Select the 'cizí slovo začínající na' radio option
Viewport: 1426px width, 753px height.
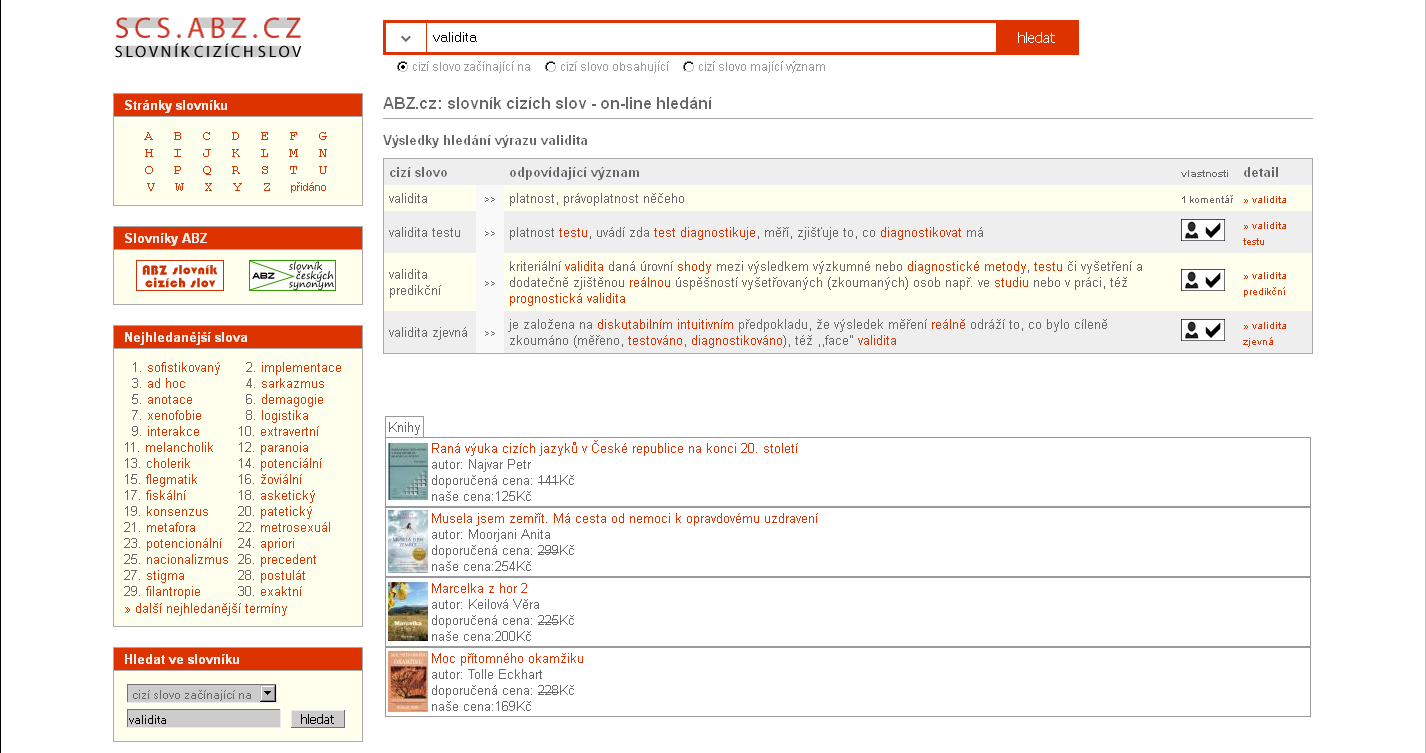click(402, 67)
